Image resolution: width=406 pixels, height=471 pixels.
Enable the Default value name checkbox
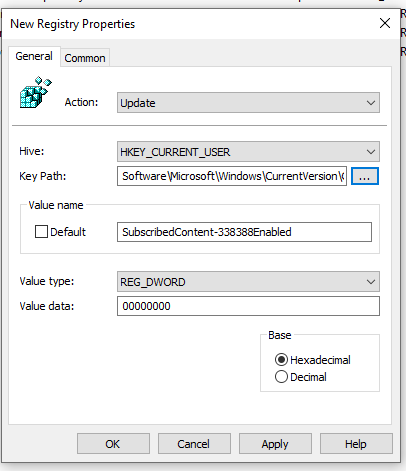coord(41,232)
